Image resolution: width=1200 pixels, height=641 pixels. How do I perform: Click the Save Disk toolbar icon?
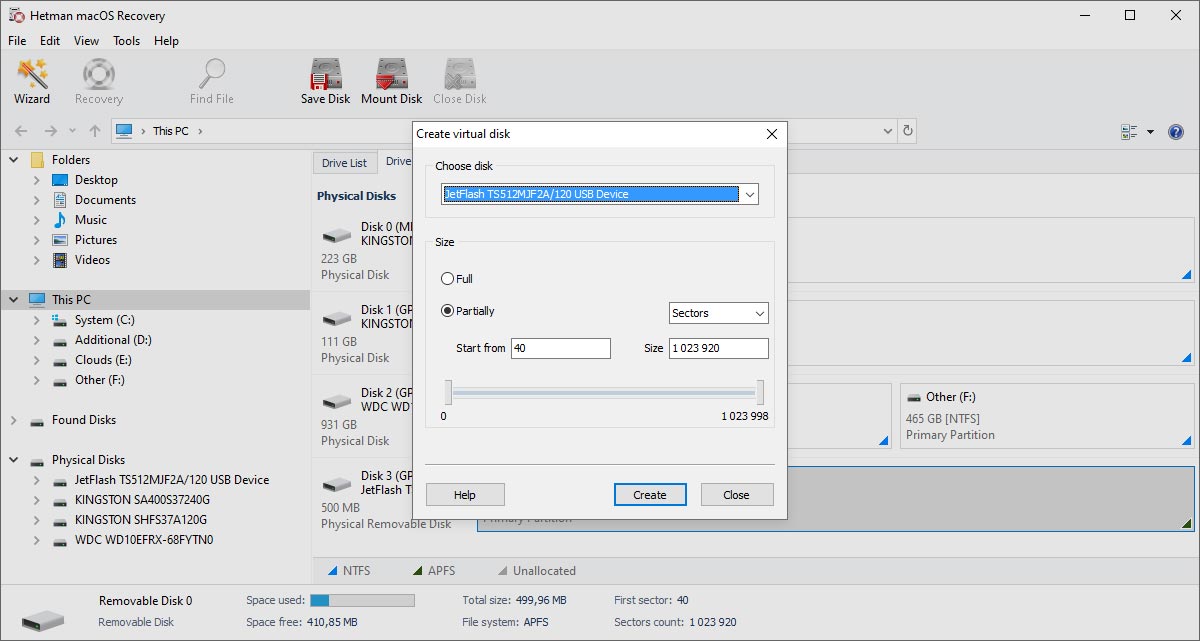click(326, 82)
